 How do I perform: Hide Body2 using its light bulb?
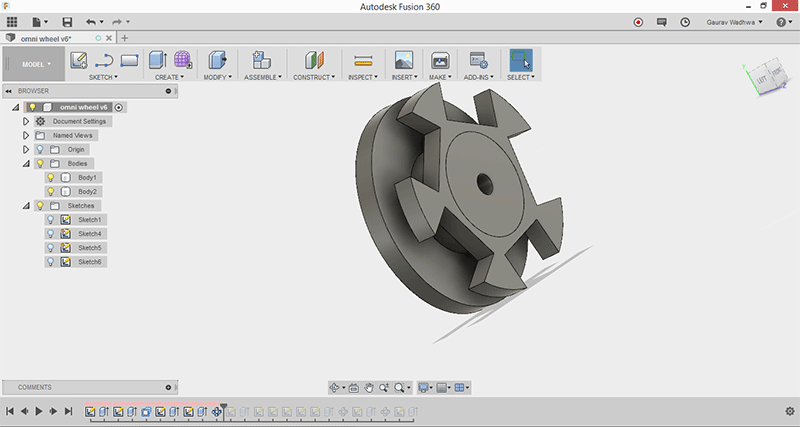click(51, 192)
